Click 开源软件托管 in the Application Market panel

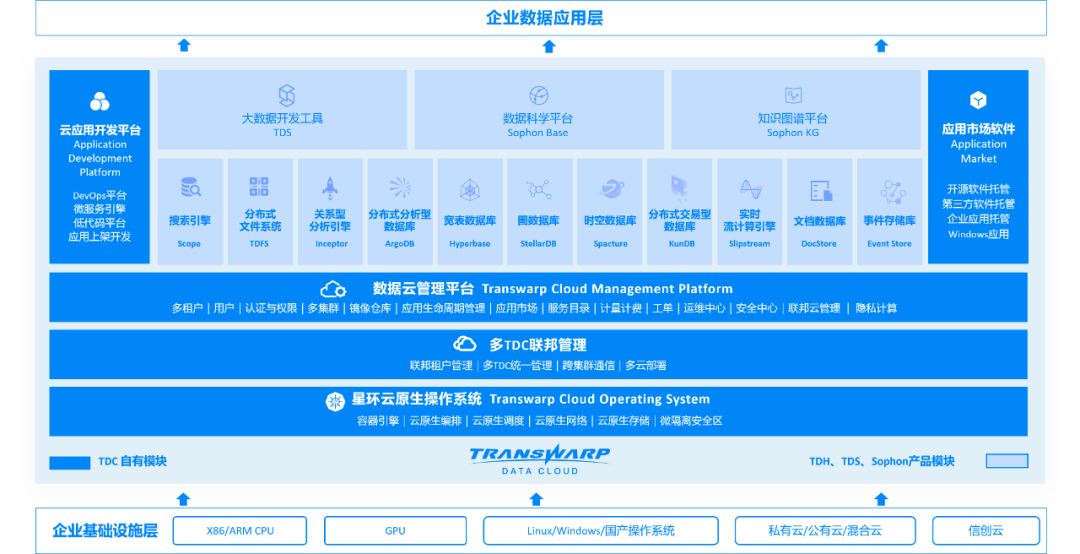tap(978, 189)
